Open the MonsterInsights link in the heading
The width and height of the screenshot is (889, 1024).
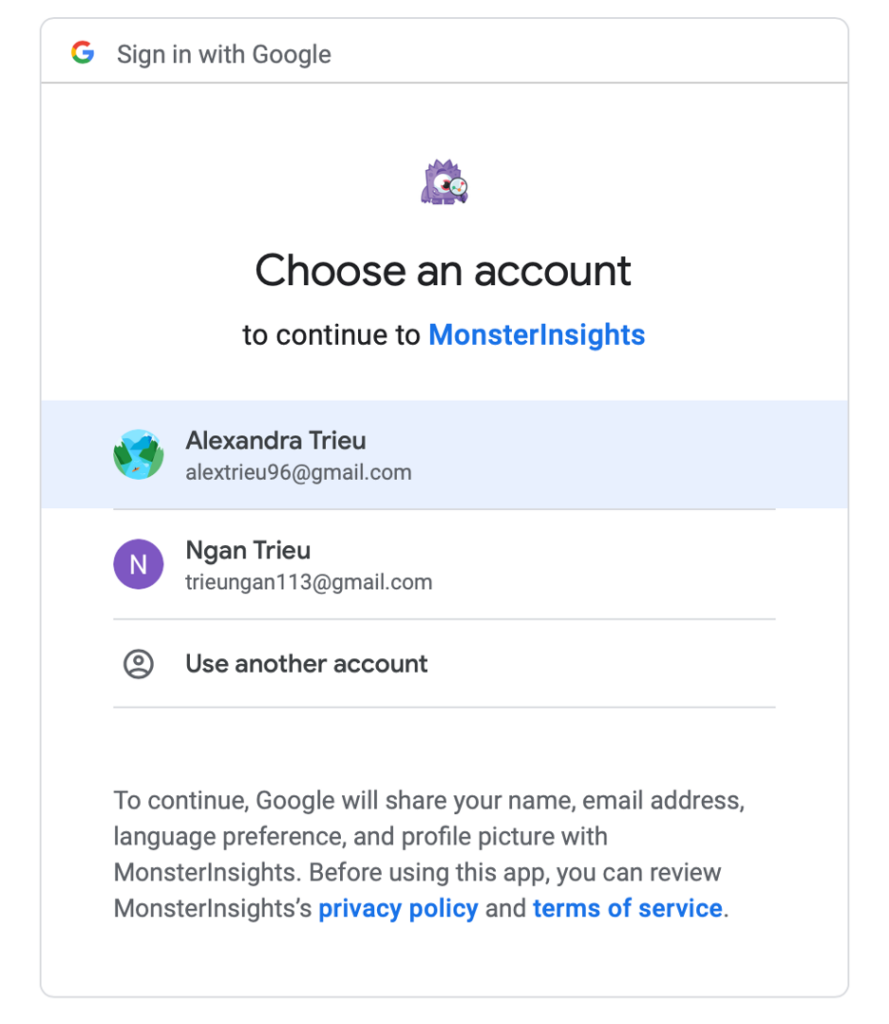tap(537, 335)
